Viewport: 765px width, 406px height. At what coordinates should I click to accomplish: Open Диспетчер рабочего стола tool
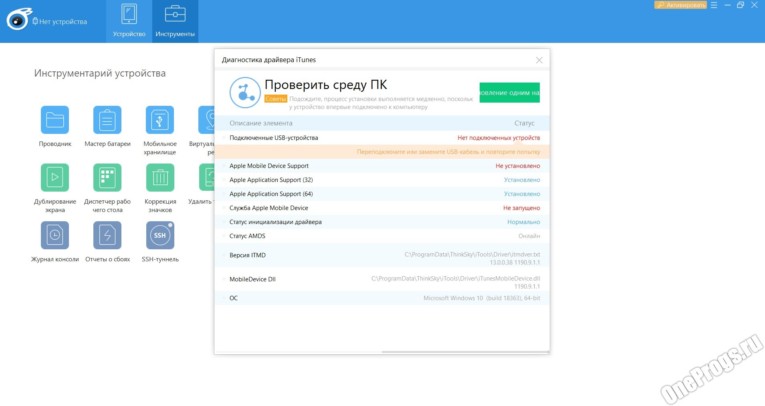coord(107,178)
